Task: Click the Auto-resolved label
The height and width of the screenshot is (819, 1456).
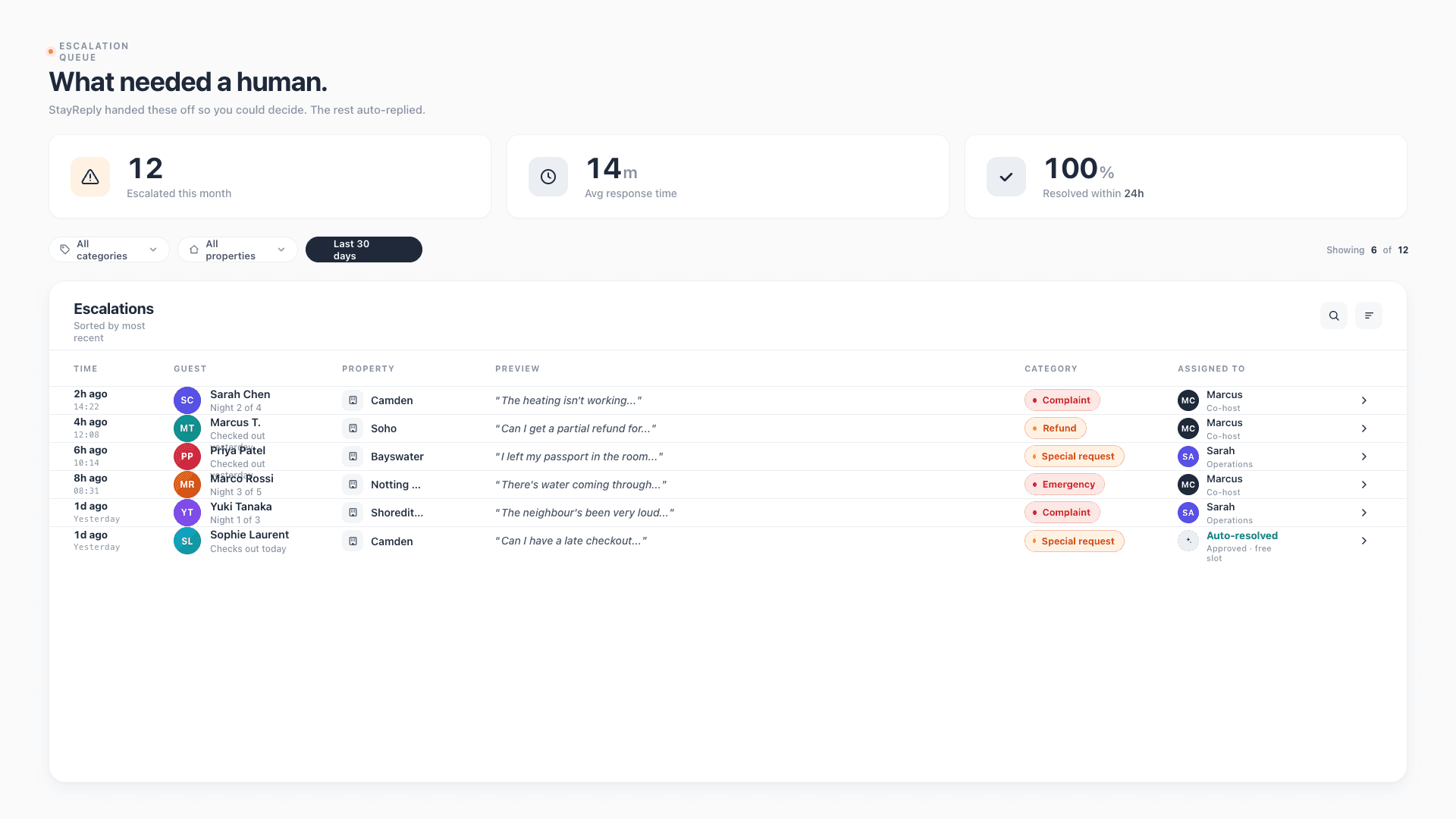Action: pyautogui.click(x=1241, y=535)
